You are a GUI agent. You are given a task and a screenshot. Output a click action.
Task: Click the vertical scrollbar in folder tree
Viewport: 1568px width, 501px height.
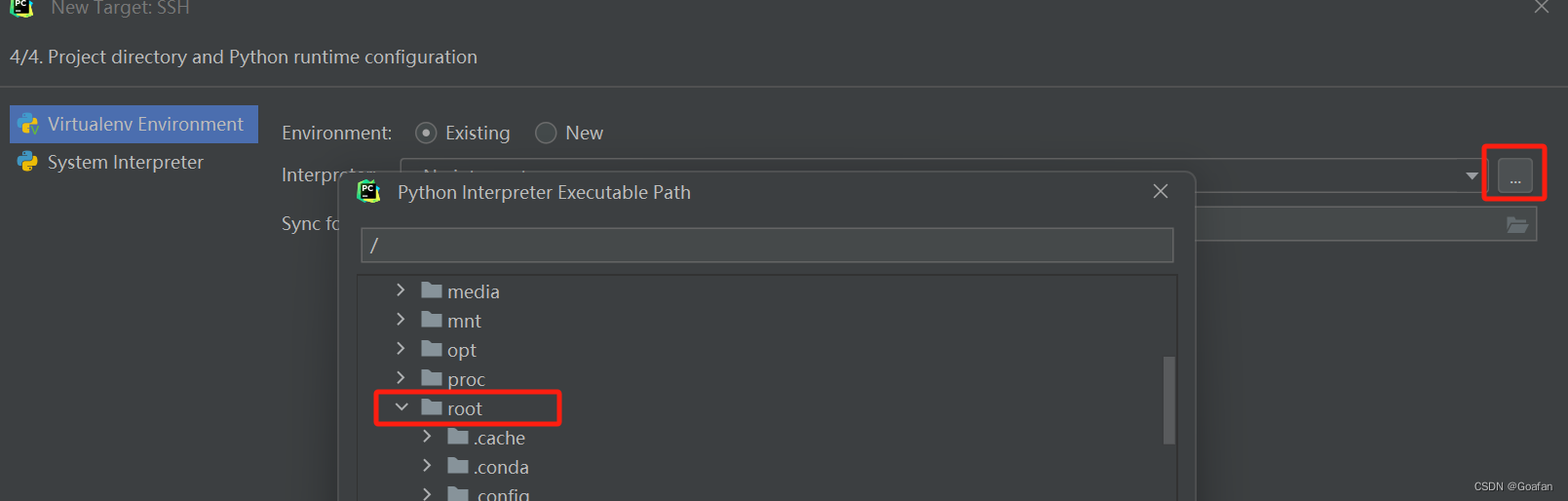(x=1169, y=400)
